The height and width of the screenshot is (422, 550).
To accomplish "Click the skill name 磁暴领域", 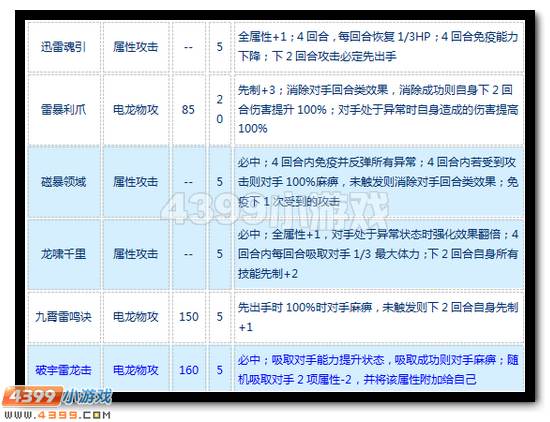I will coord(63,182).
